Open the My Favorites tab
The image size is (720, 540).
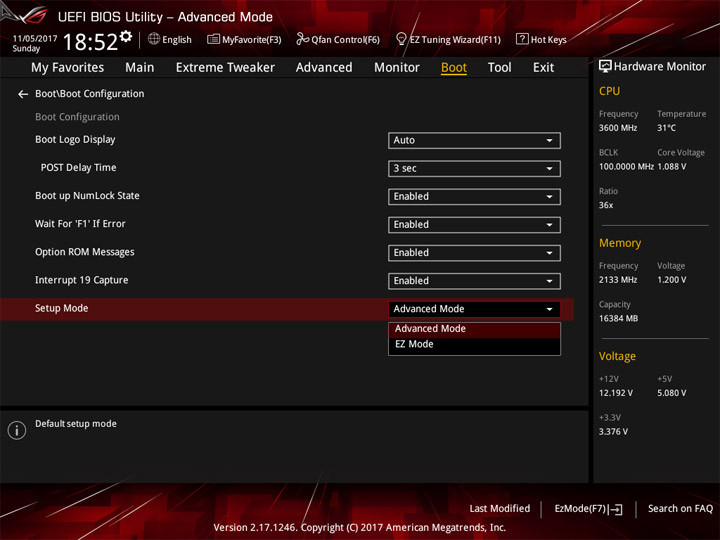pos(68,68)
